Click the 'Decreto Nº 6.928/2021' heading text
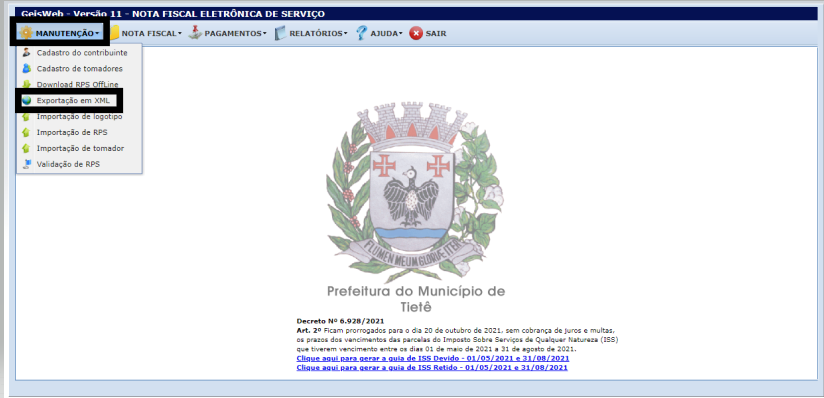The image size is (824, 398). (341, 321)
